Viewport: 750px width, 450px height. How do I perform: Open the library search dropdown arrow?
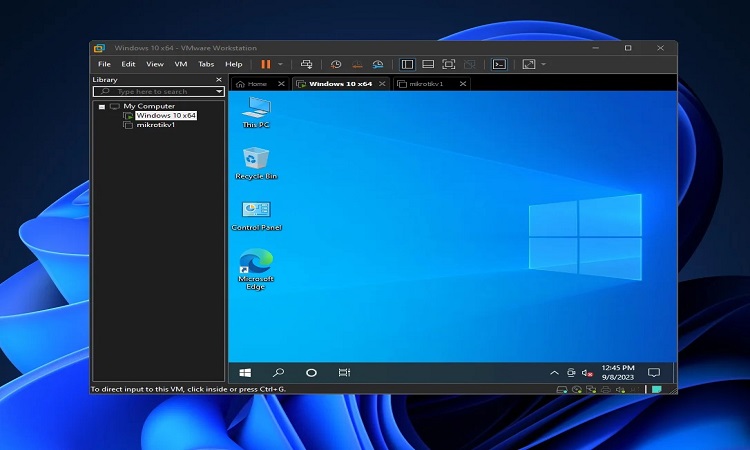219,91
